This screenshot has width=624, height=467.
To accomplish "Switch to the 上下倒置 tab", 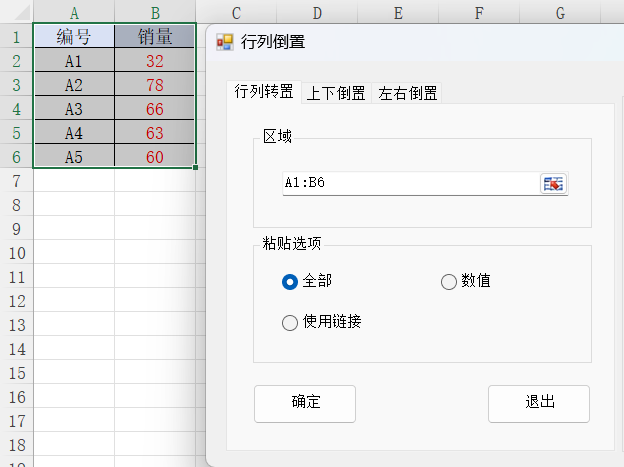I will tap(336, 93).
